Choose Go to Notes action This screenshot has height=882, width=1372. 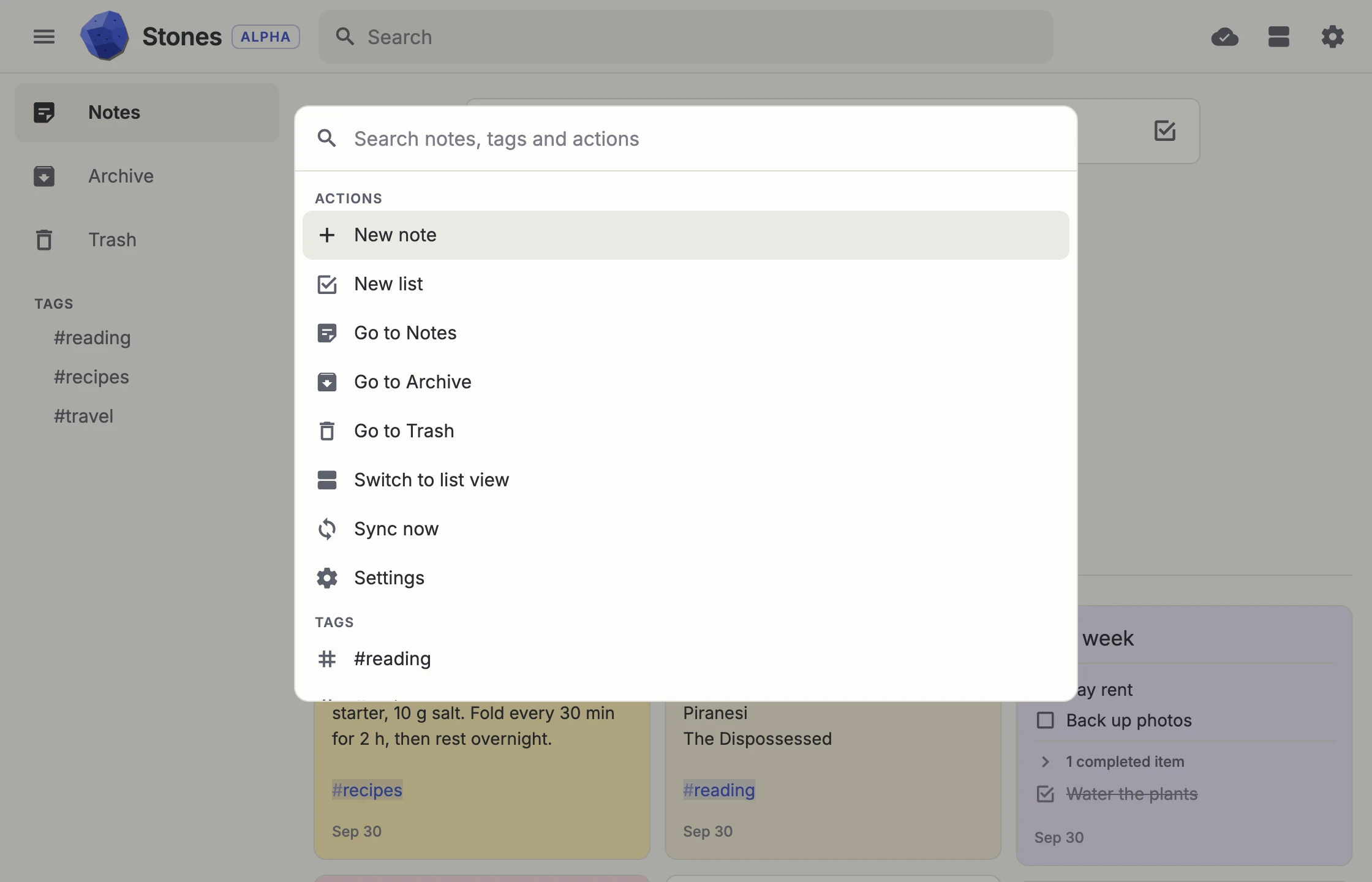point(685,333)
